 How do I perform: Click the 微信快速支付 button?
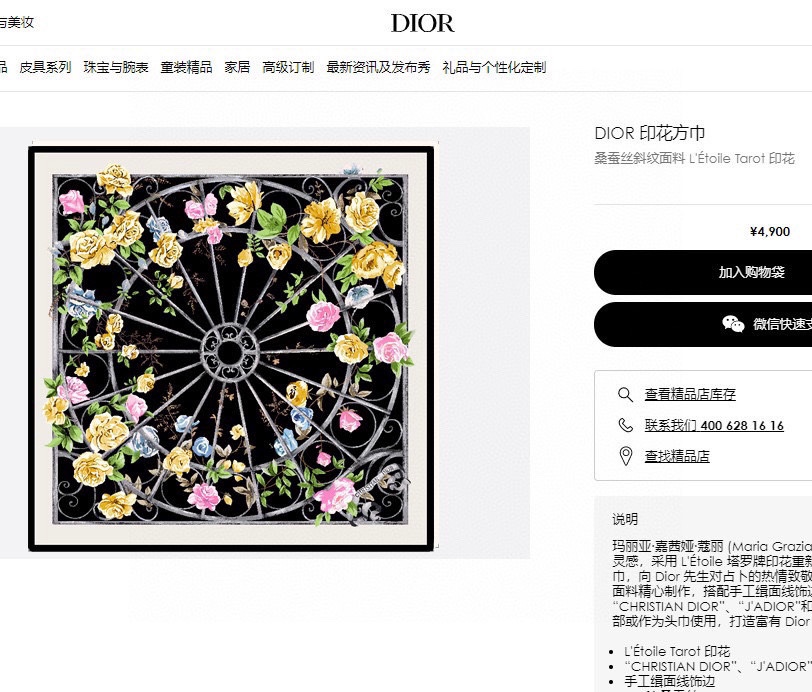click(x=703, y=324)
